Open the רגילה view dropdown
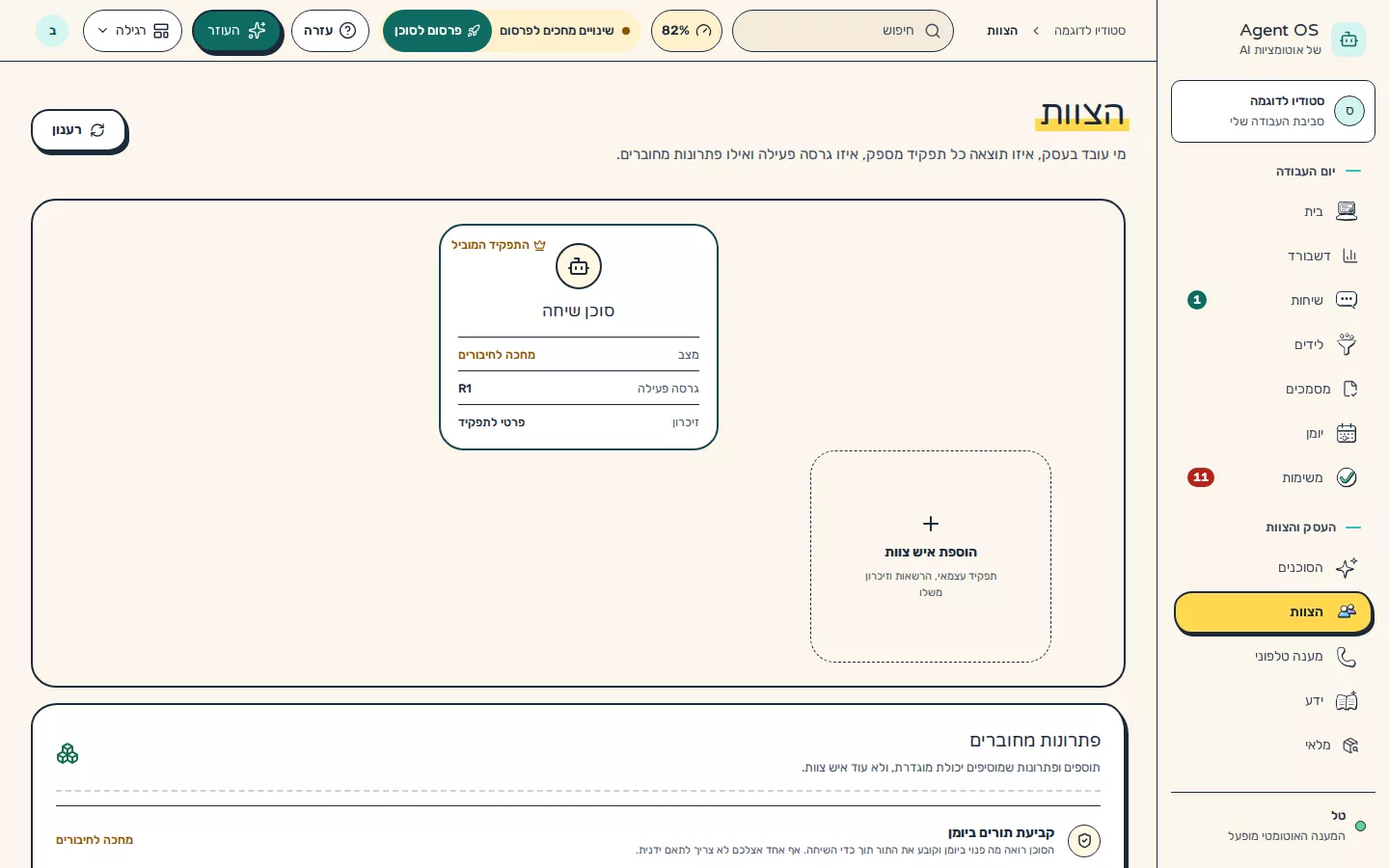 coord(132,31)
